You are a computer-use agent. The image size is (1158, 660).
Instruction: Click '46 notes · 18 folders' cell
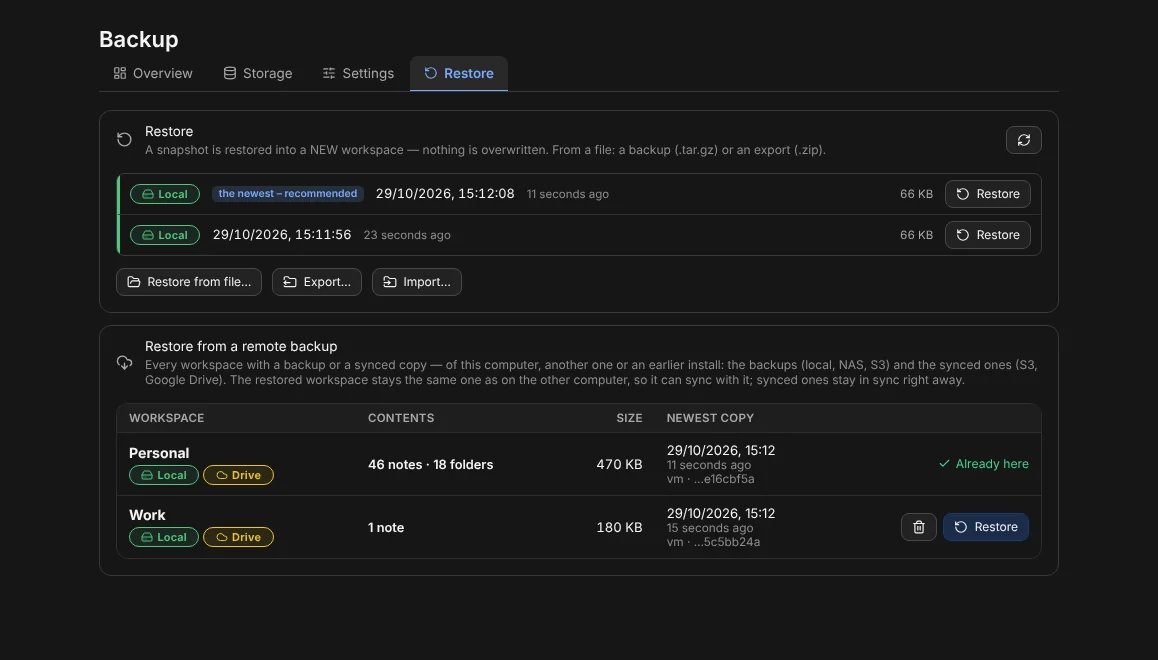(431, 464)
